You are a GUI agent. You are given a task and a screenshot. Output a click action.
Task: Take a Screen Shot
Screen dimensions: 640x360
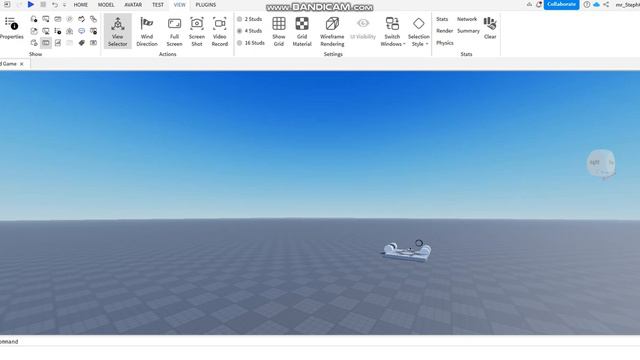[197, 31]
